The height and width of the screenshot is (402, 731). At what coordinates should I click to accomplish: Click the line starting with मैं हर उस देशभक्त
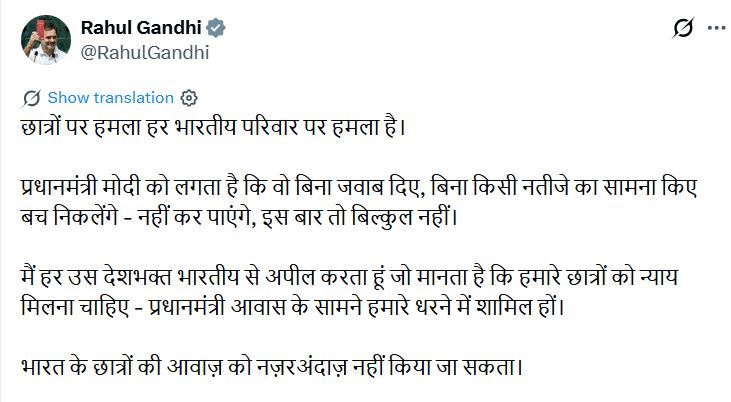[349, 277]
